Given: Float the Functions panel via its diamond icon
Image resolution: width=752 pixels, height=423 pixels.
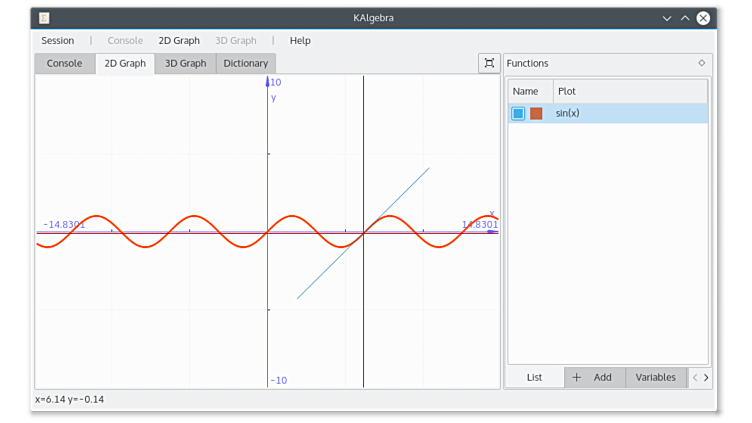Looking at the screenshot, I should [701, 63].
